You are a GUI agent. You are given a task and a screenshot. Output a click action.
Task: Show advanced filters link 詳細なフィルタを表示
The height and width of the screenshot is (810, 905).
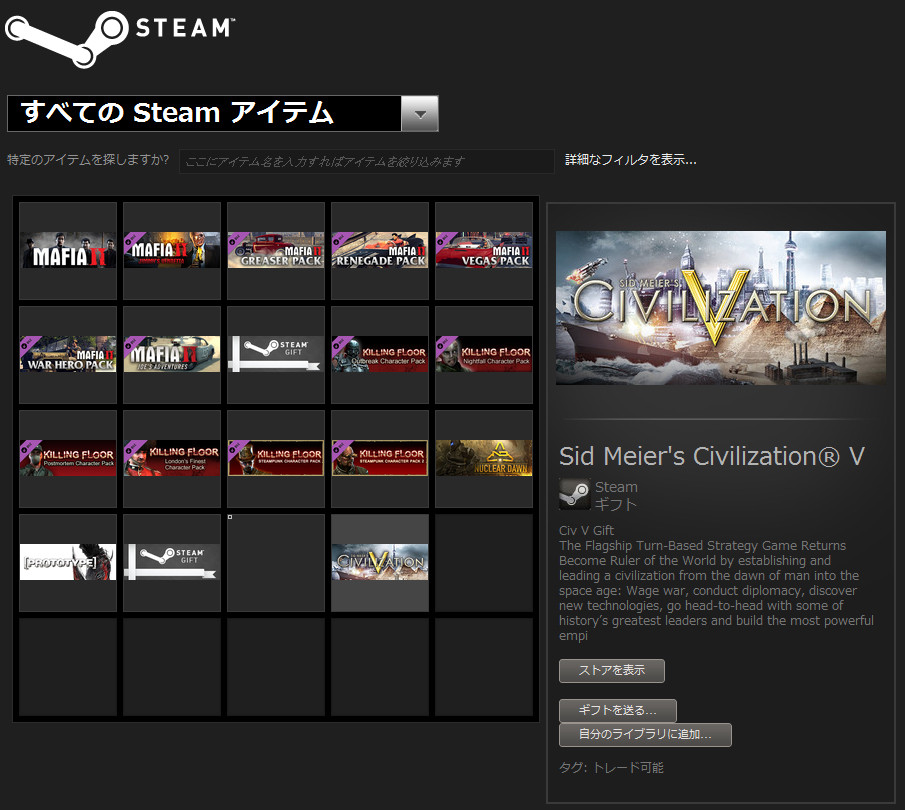[x=631, y=160]
